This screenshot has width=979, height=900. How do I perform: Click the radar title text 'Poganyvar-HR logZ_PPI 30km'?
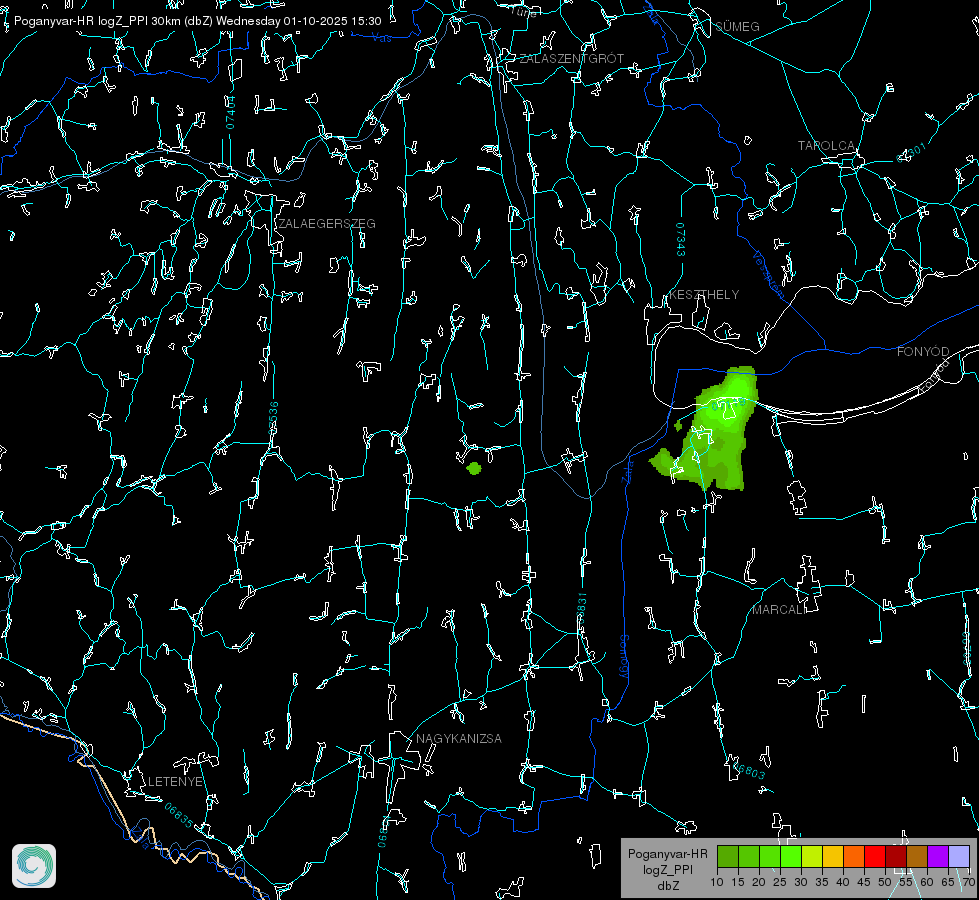pyautogui.click(x=98, y=21)
